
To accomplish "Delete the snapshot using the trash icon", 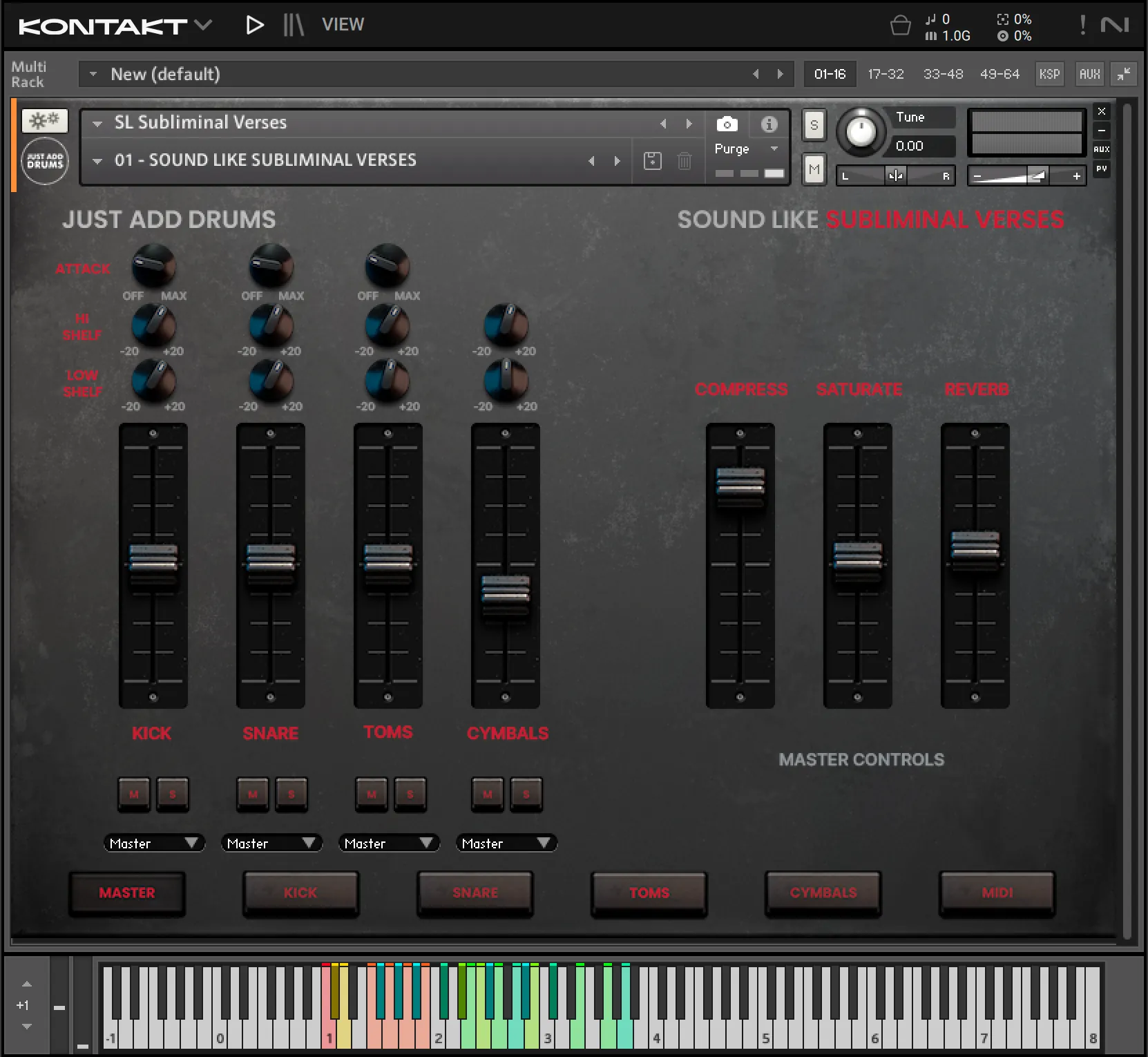I will [x=685, y=160].
